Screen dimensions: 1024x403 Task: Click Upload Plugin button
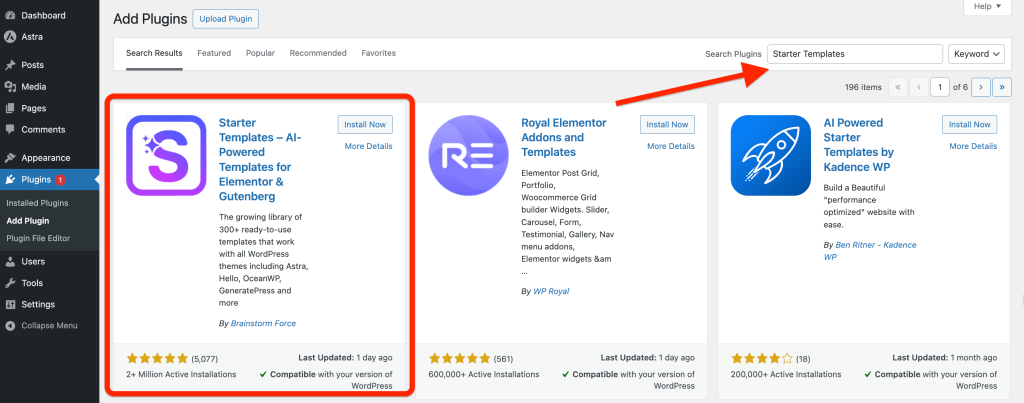(225, 19)
